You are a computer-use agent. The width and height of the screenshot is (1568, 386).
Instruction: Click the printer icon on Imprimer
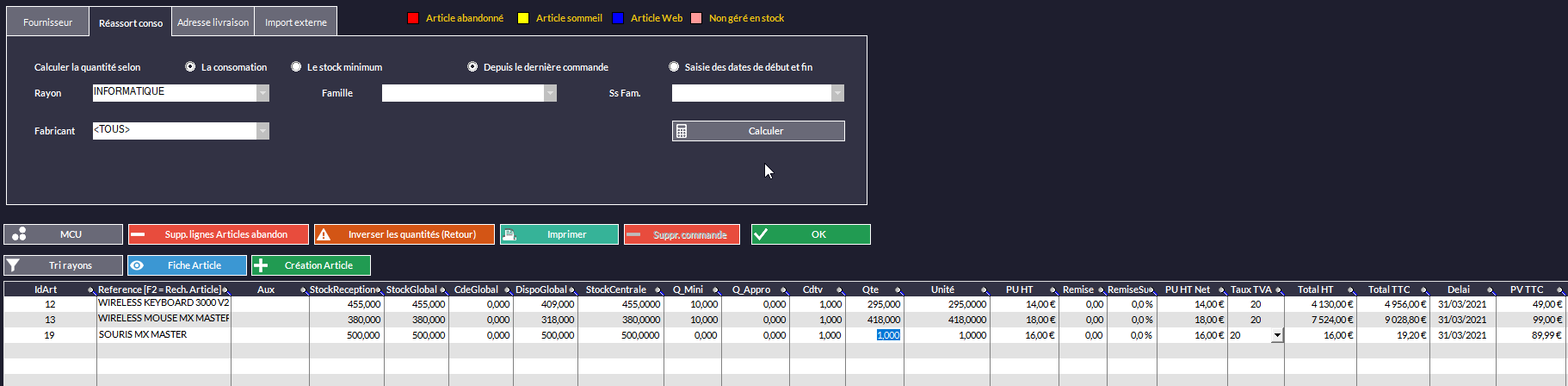[x=509, y=234]
